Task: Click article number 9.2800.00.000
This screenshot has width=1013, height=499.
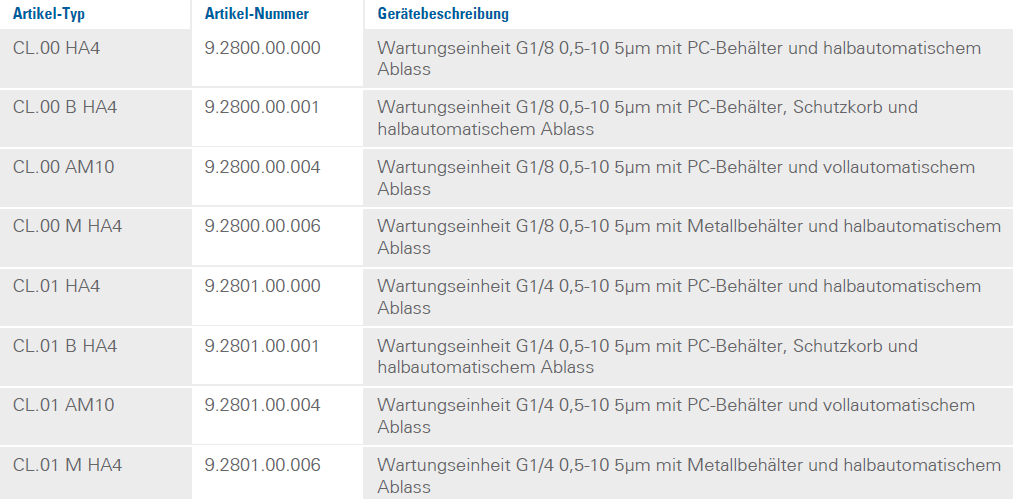Action: coord(262,48)
